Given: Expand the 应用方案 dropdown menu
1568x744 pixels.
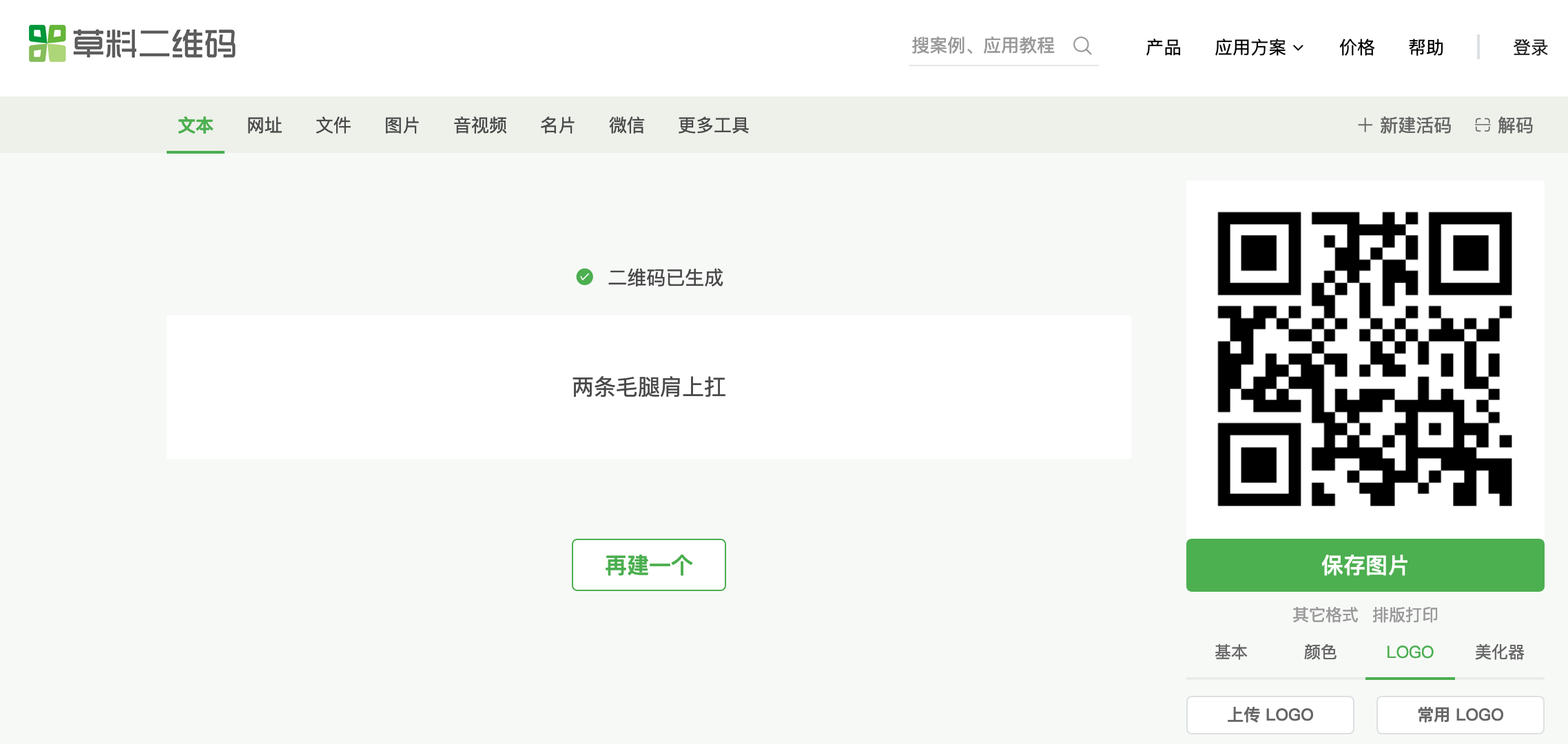Looking at the screenshot, I should click(x=1259, y=48).
